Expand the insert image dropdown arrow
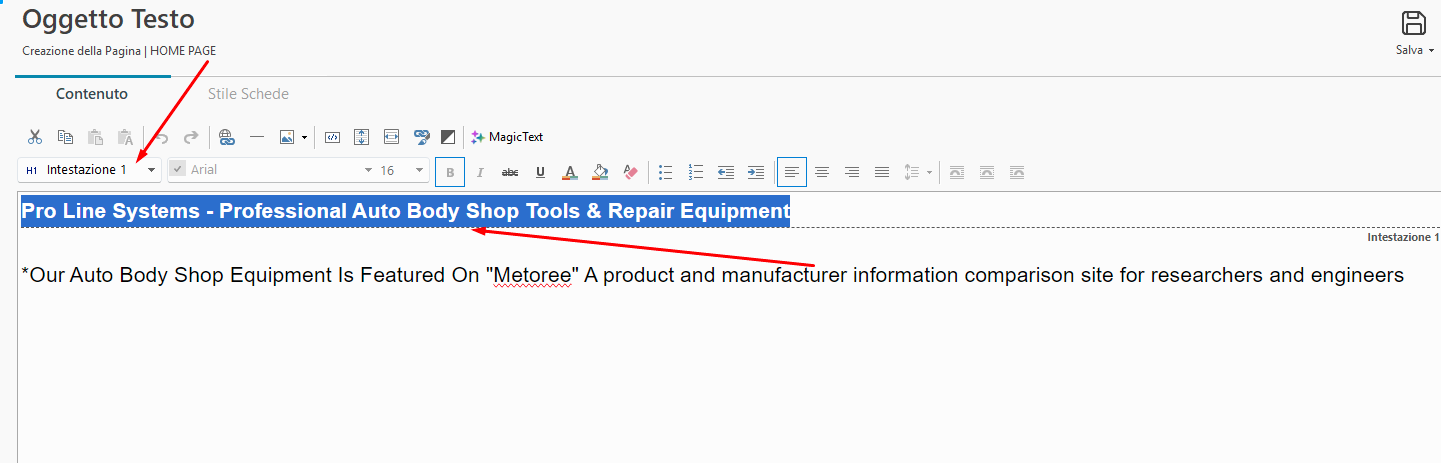This screenshot has width=1441, height=463. (x=304, y=137)
